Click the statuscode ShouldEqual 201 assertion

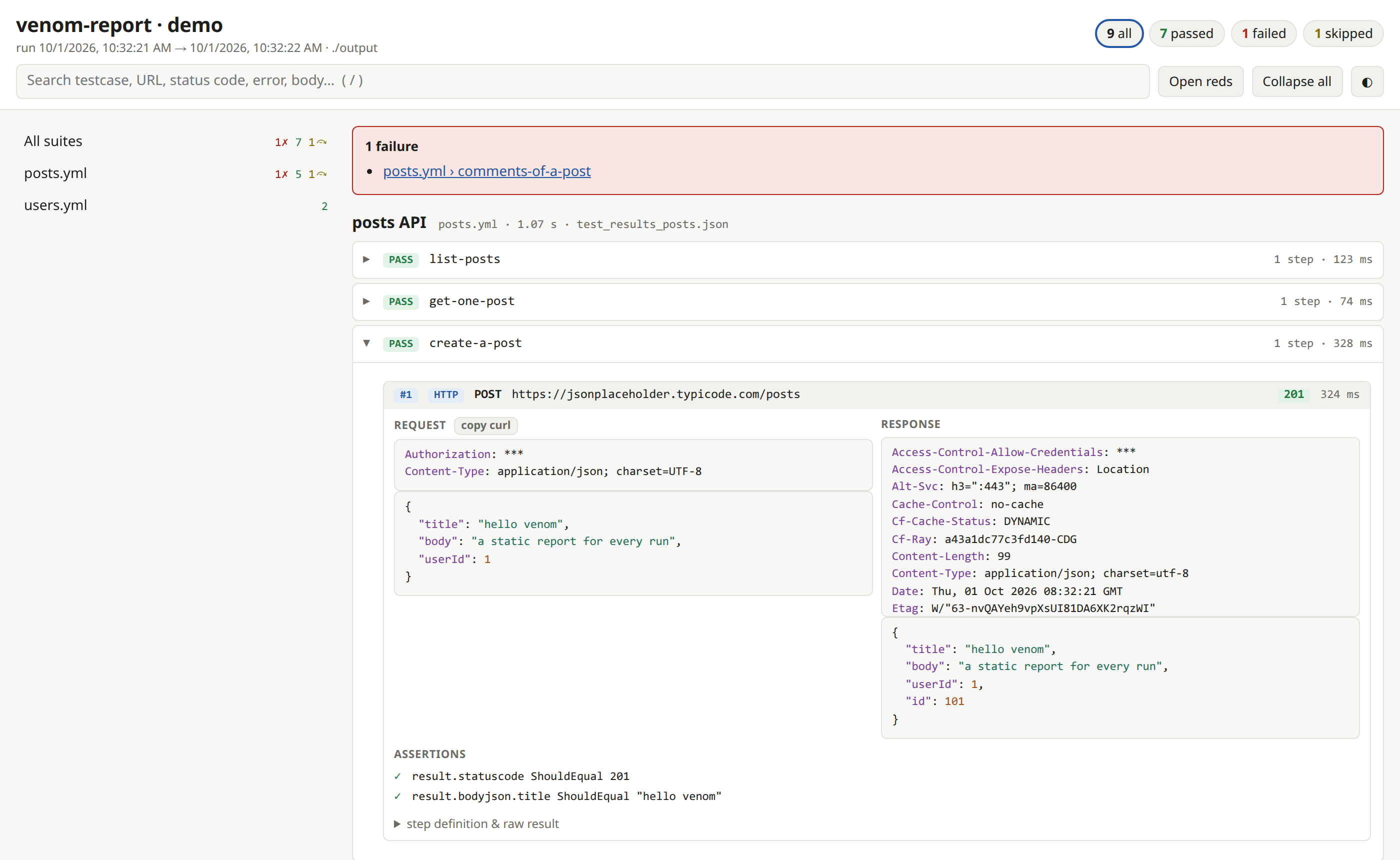520,776
